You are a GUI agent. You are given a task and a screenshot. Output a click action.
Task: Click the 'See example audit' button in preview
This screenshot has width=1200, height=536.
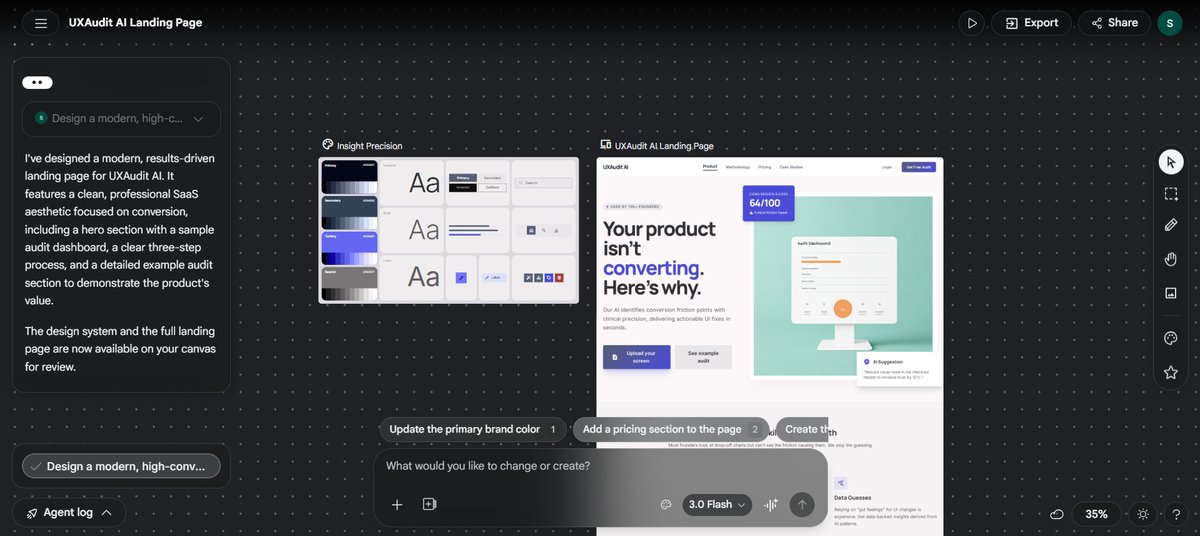(x=703, y=357)
